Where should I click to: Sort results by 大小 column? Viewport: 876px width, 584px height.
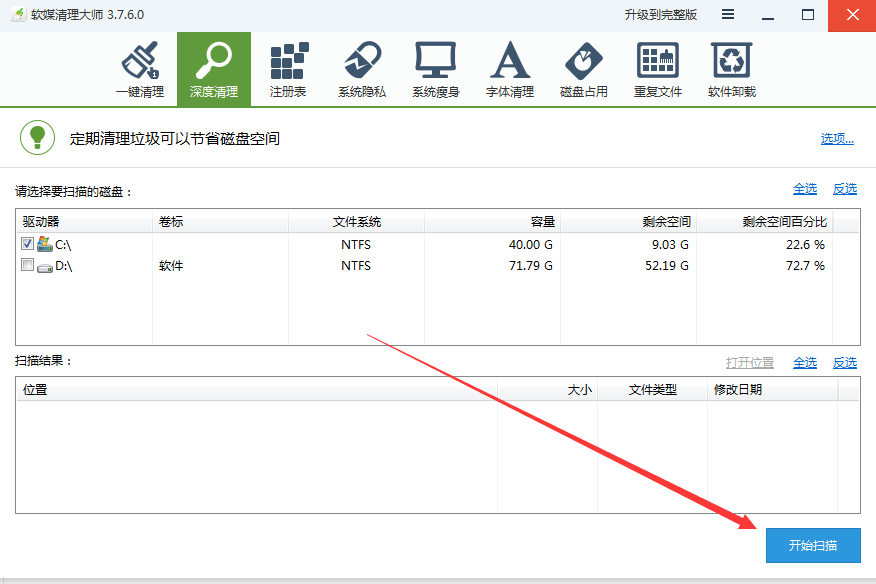coord(548,390)
